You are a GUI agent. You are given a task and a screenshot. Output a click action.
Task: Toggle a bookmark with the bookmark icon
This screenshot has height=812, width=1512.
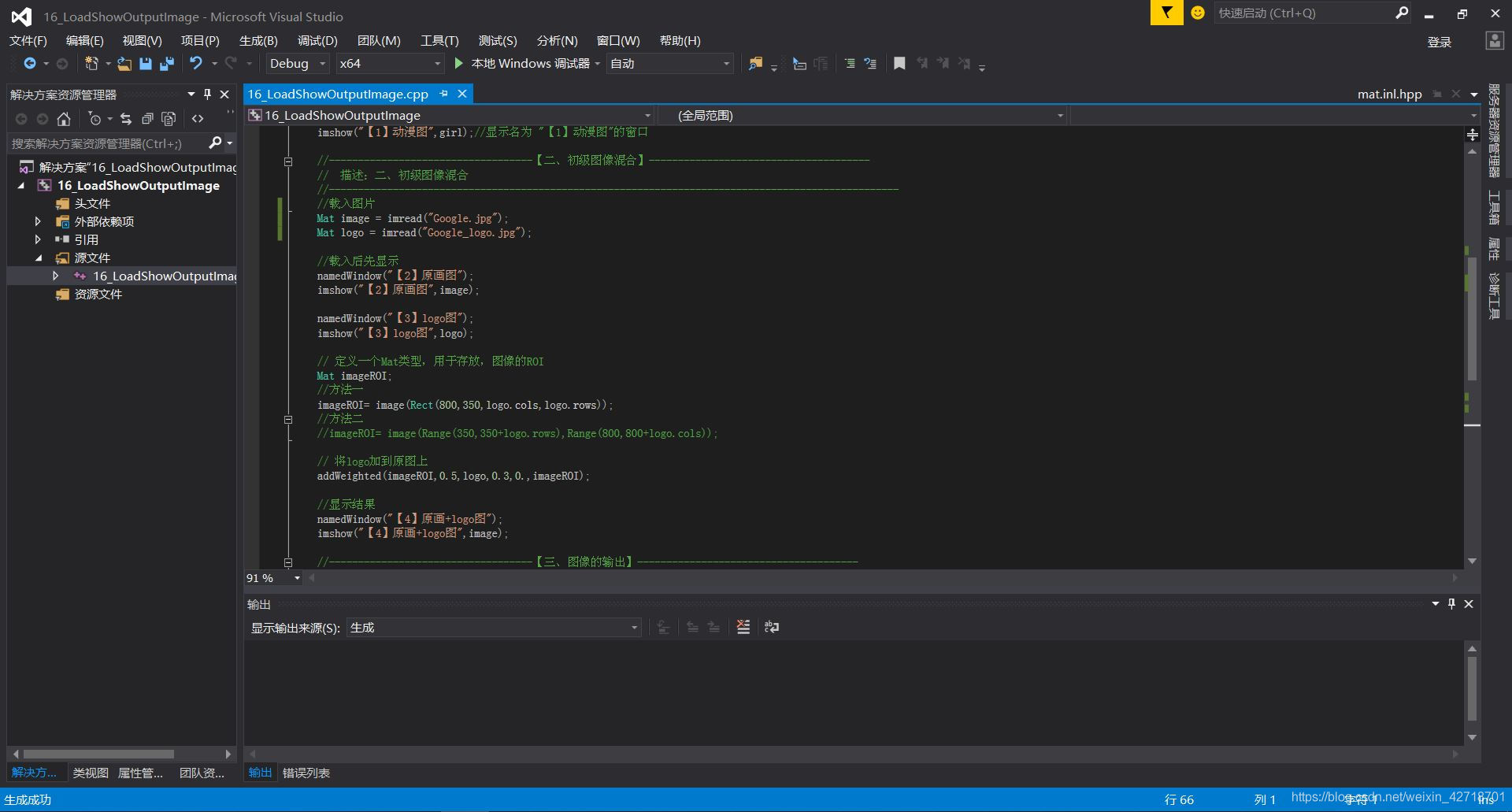(899, 64)
